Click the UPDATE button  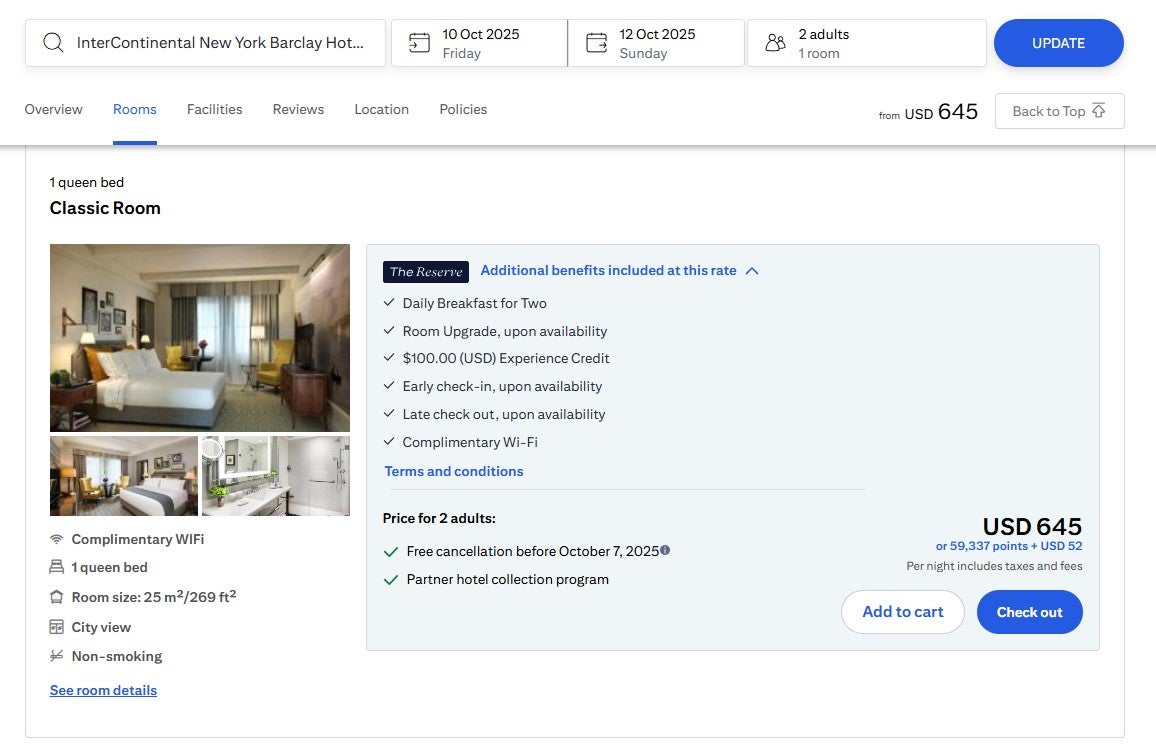pyautogui.click(x=1059, y=43)
